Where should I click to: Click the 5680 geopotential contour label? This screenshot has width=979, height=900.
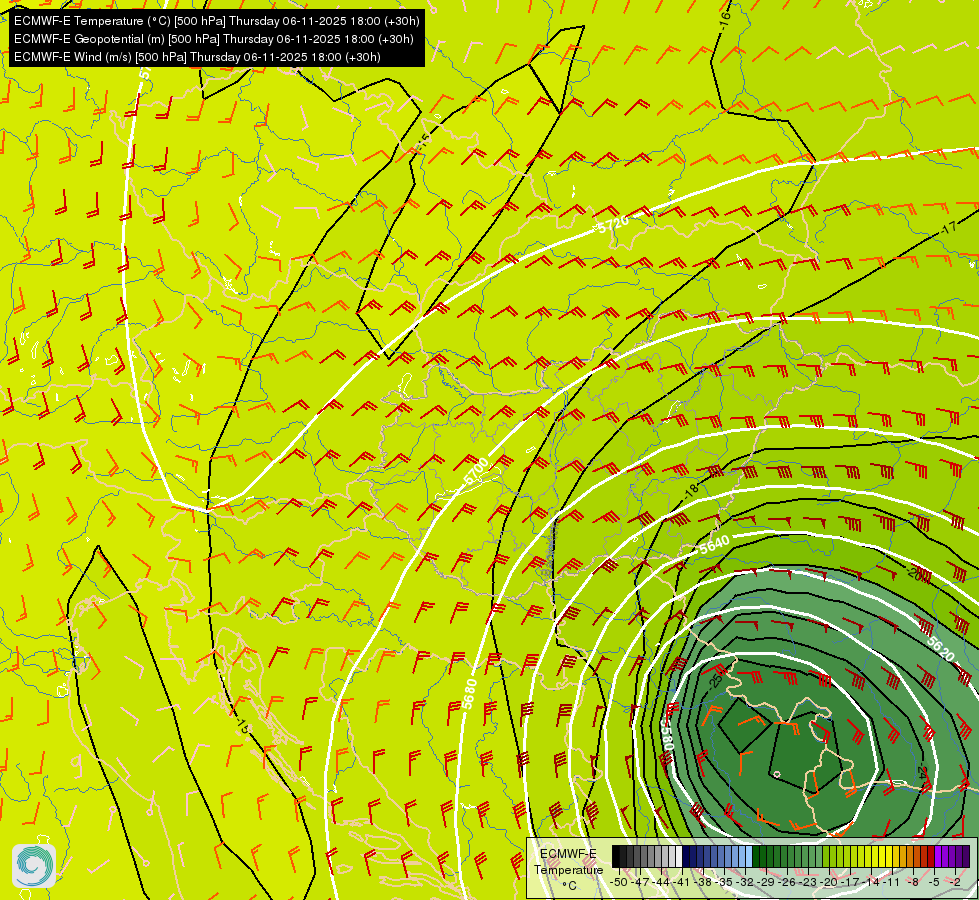click(470, 694)
